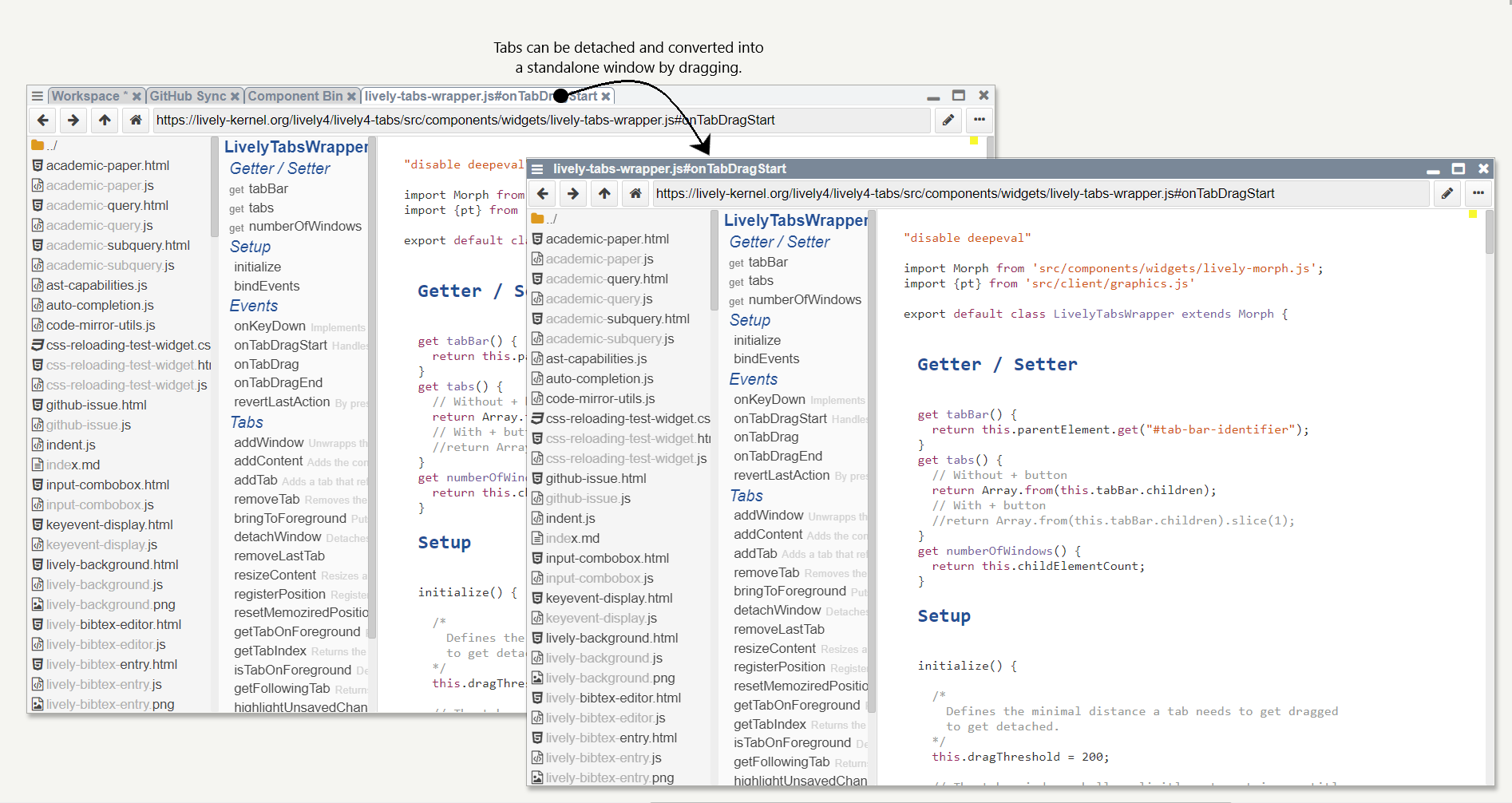Click the up arrow in the detached window toolbar

(x=604, y=193)
